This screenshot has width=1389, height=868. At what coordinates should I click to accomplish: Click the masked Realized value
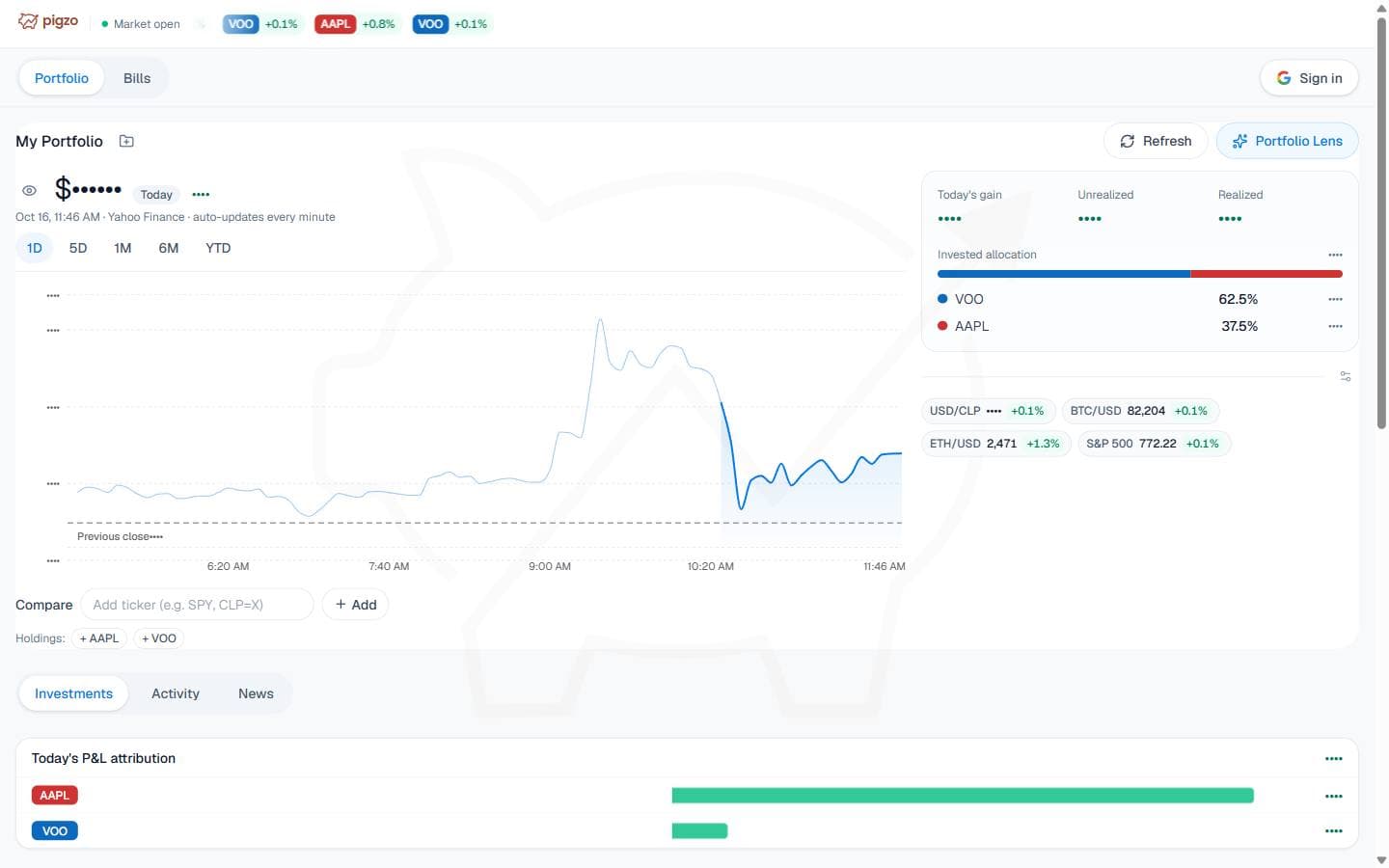coord(1230,219)
